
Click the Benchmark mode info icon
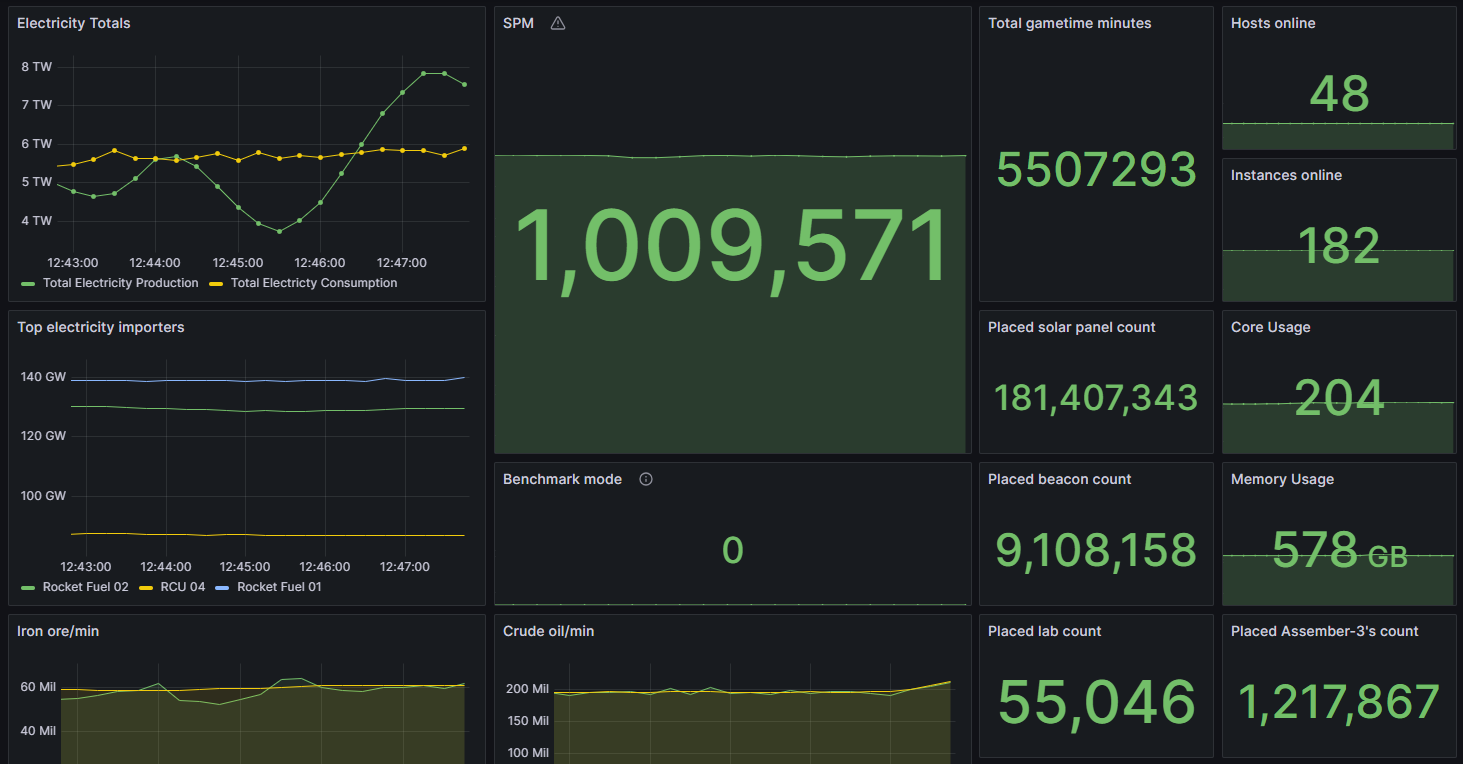pyautogui.click(x=646, y=479)
